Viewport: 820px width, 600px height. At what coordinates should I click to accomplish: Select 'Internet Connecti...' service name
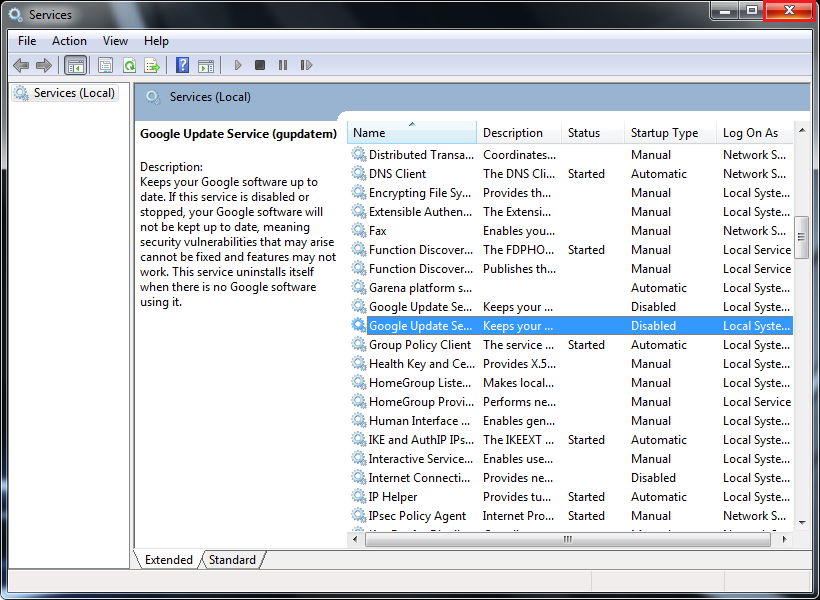tap(419, 478)
